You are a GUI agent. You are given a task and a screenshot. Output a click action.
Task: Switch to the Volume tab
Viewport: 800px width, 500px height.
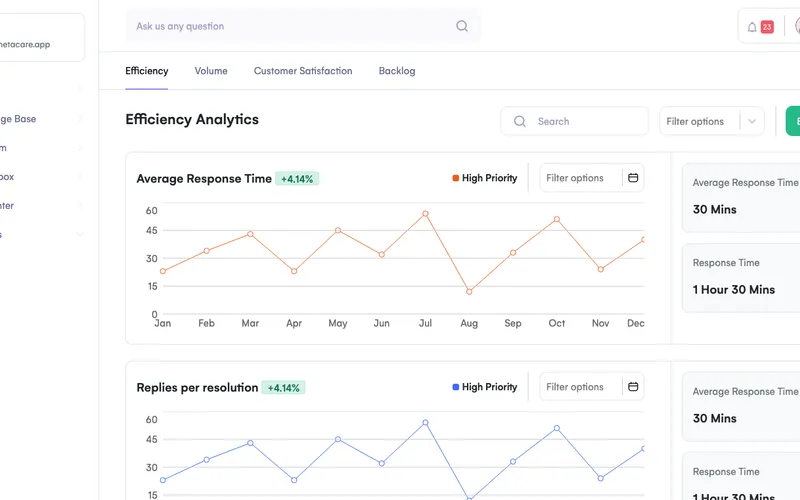[211, 71]
